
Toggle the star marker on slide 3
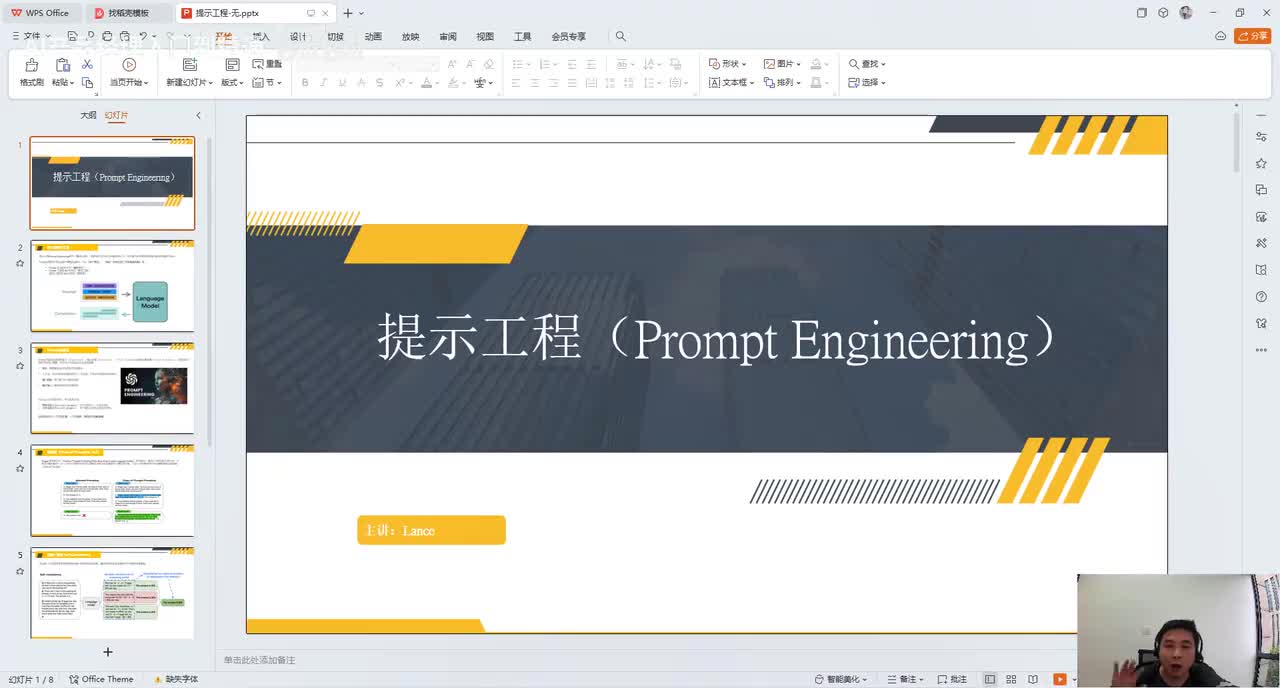[19, 366]
